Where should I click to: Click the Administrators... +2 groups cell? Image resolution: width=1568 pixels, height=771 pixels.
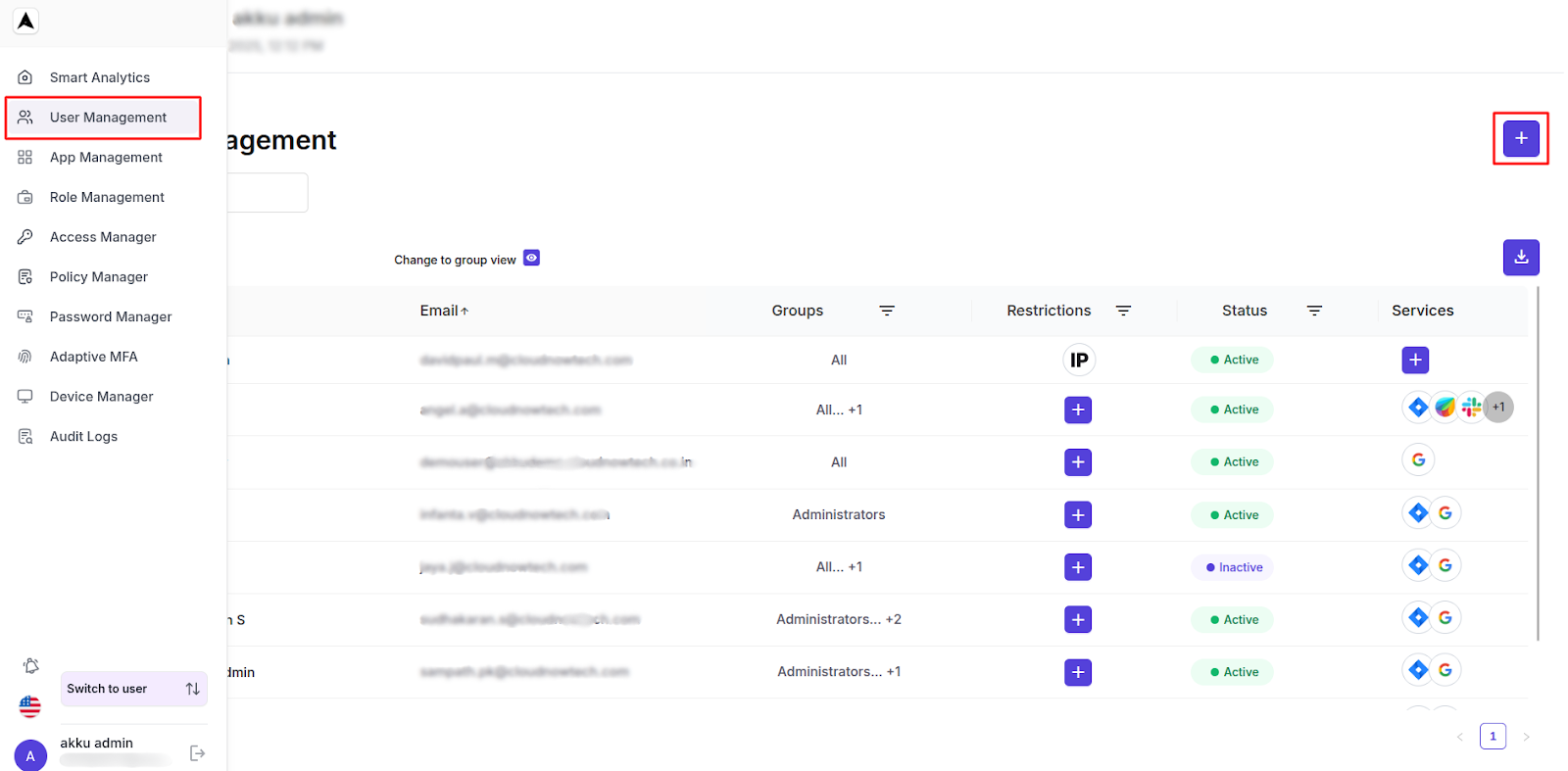(x=839, y=619)
